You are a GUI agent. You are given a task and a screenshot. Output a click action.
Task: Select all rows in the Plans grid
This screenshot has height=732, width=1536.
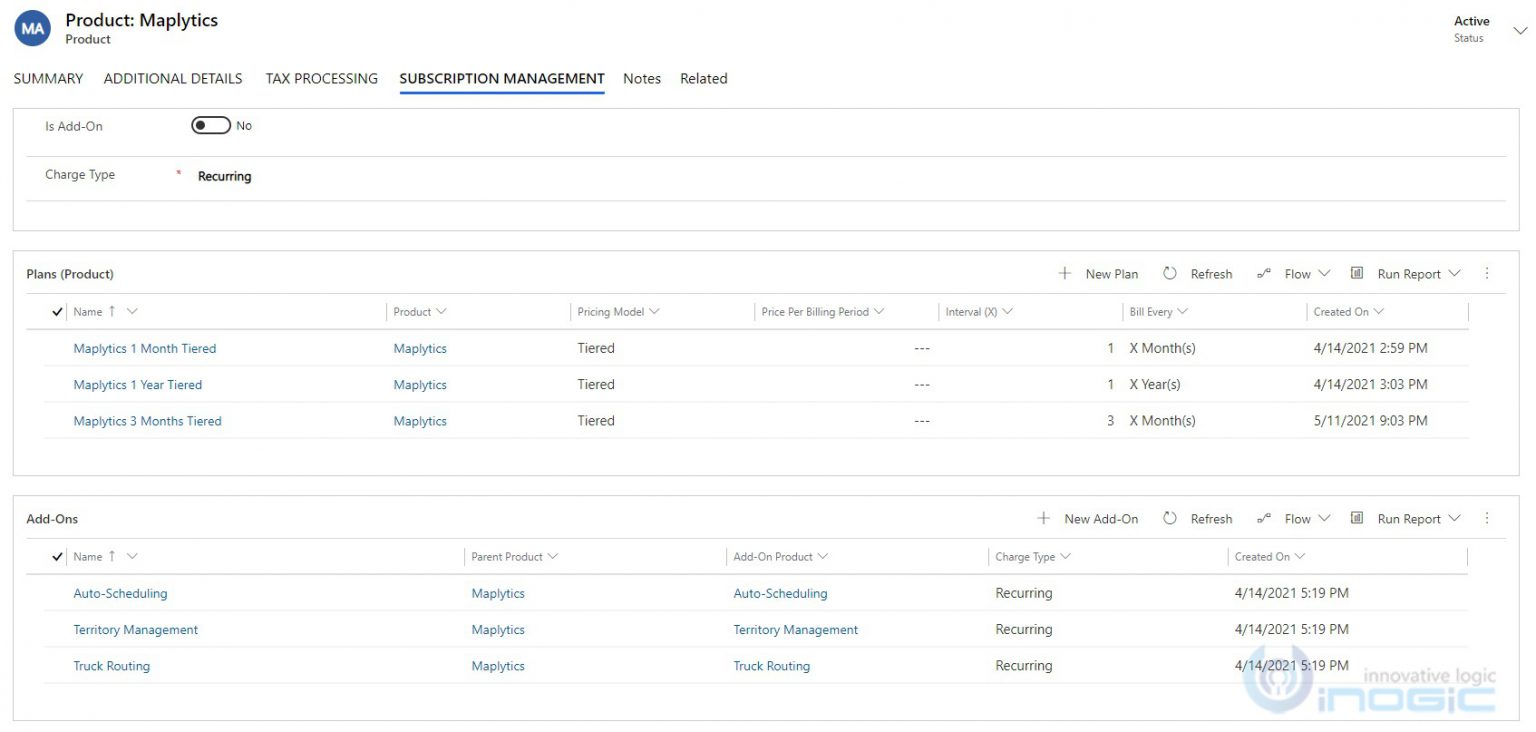pyautogui.click(x=57, y=311)
